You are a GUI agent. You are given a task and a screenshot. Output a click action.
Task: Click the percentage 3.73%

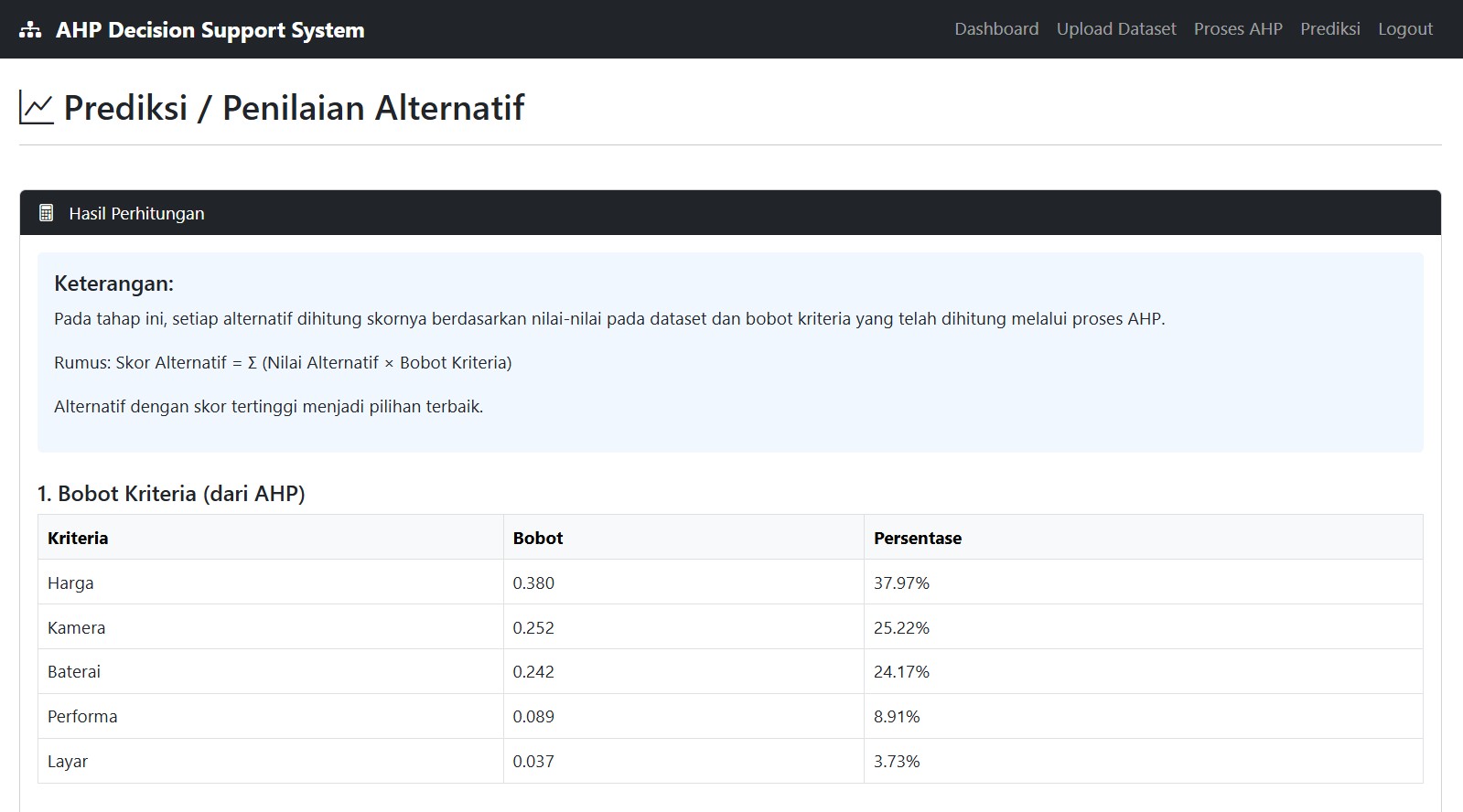click(897, 762)
